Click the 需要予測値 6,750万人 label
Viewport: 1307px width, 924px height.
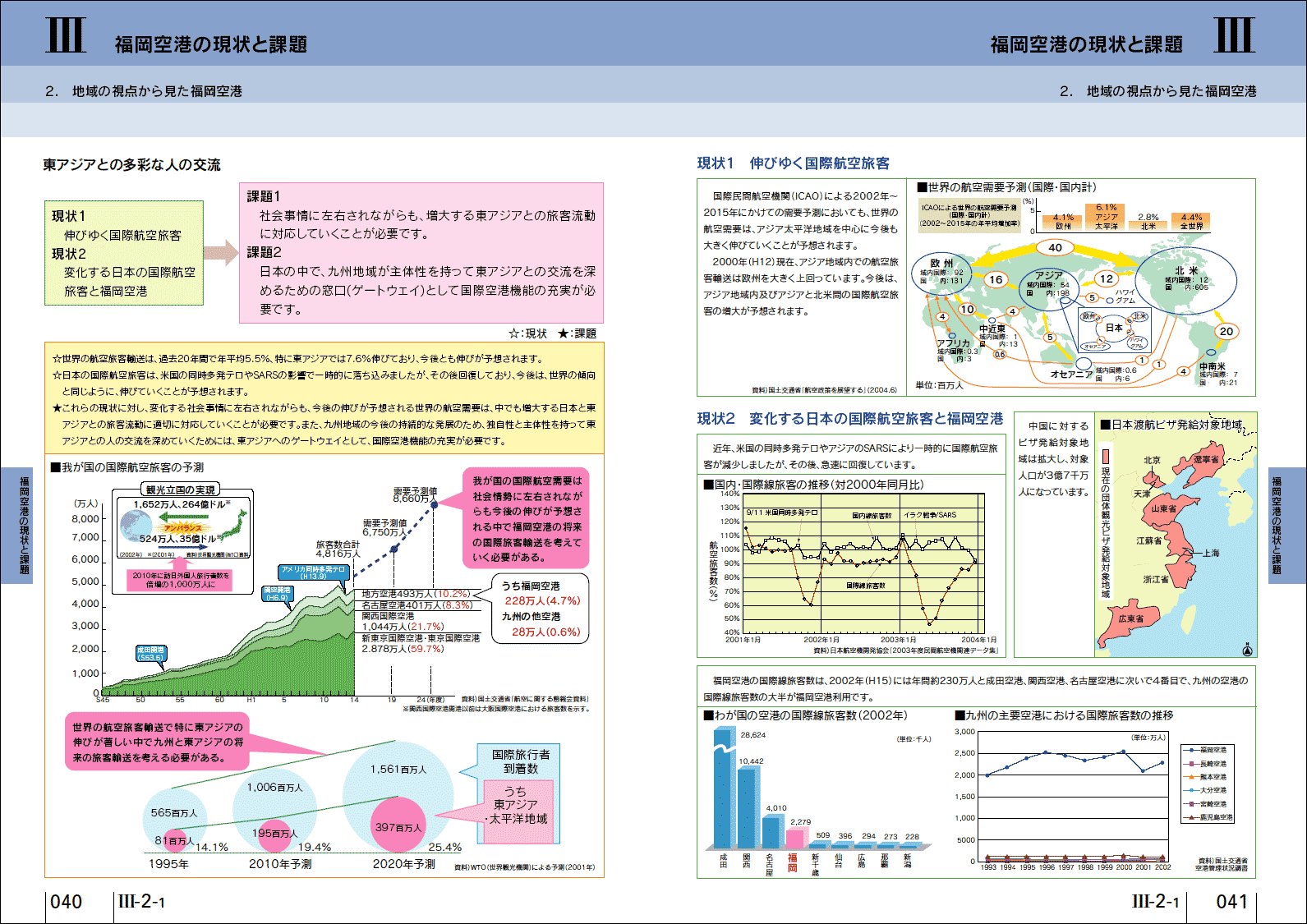[x=384, y=527]
